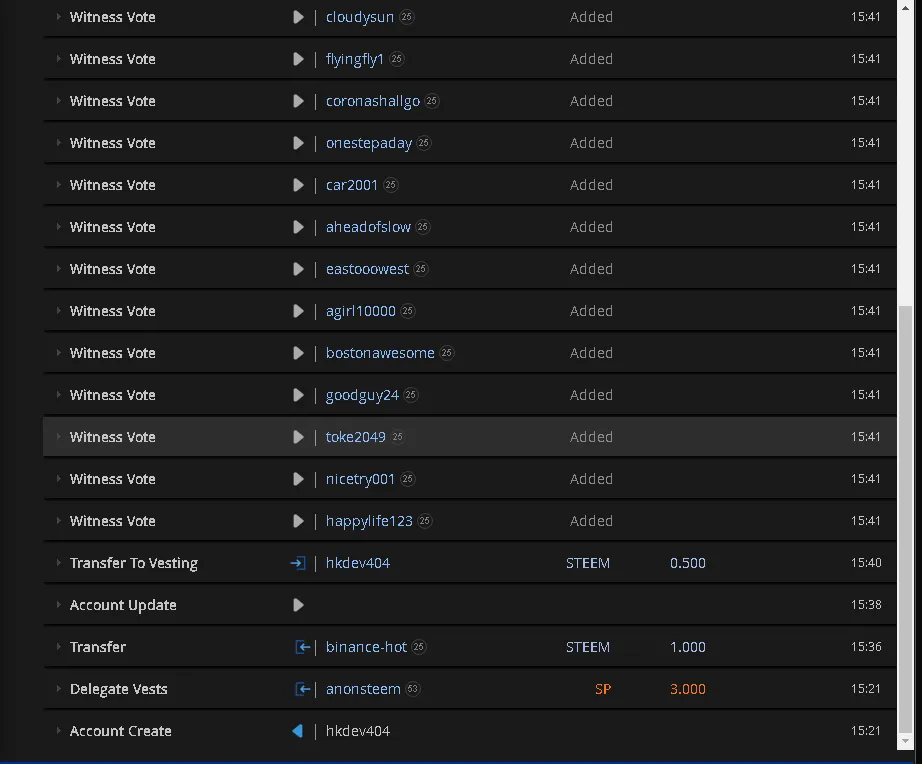Click the play icon in the aheadofslow row
Image resolution: width=922 pixels, height=764 pixels.
click(298, 227)
